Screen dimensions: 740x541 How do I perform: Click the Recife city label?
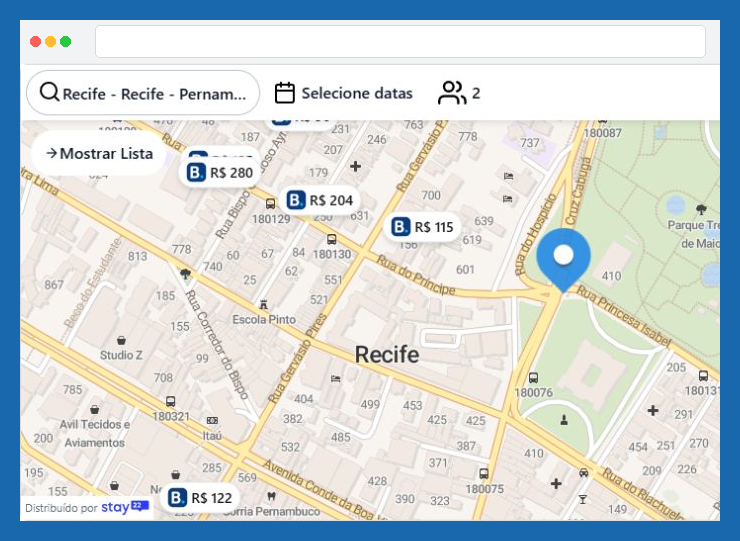click(x=387, y=354)
